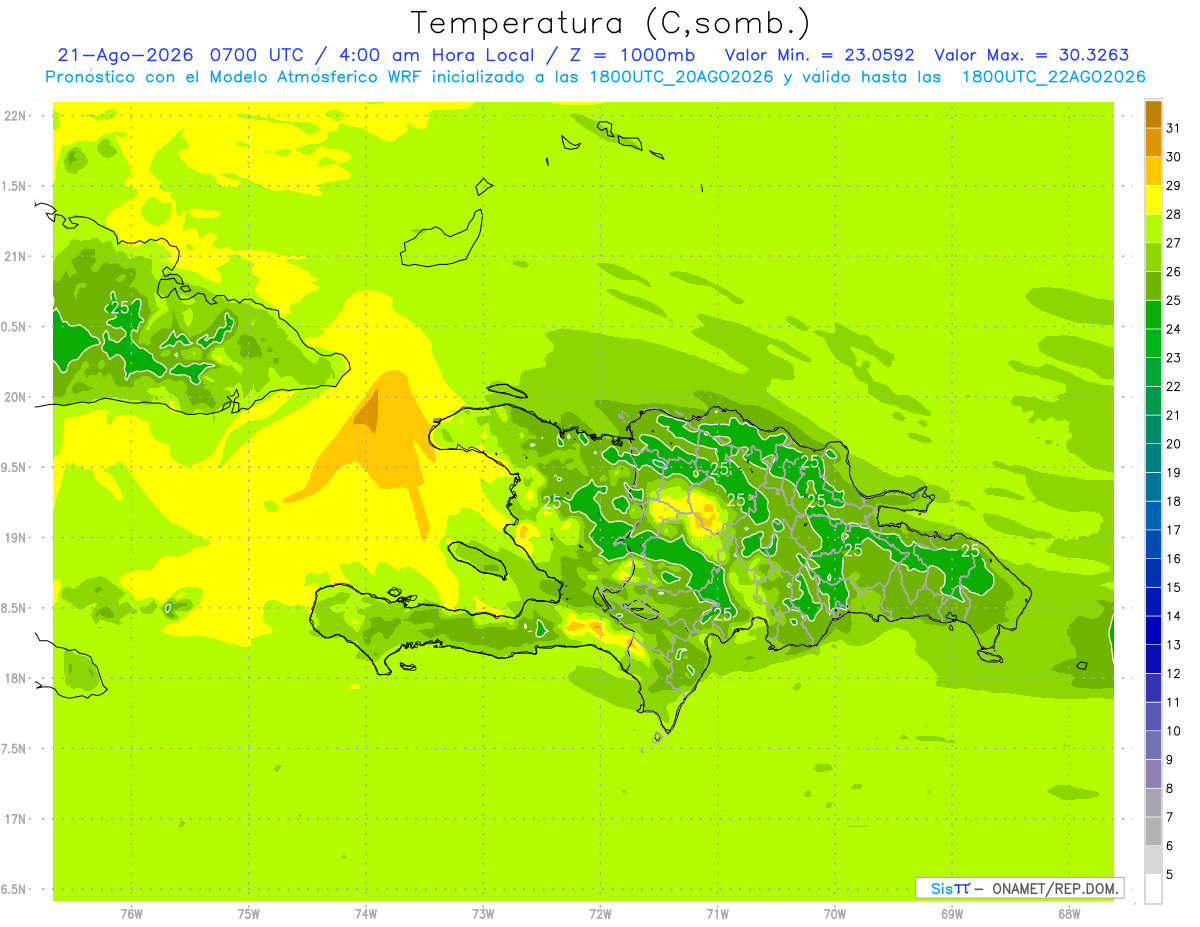Click 'Valor Min. = 23.0592' value

coord(819,55)
